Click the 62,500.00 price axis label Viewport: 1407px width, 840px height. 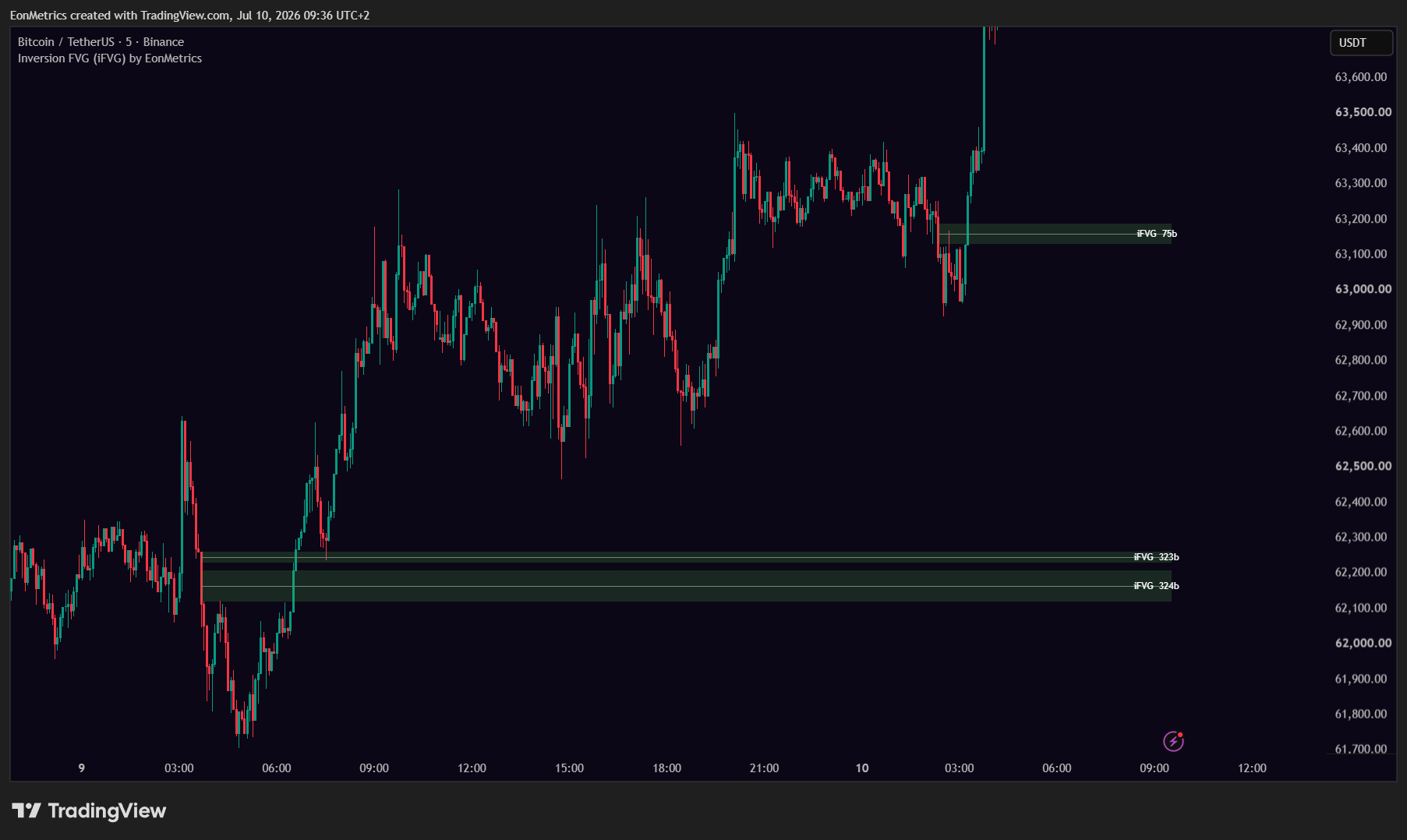pos(1363,466)
